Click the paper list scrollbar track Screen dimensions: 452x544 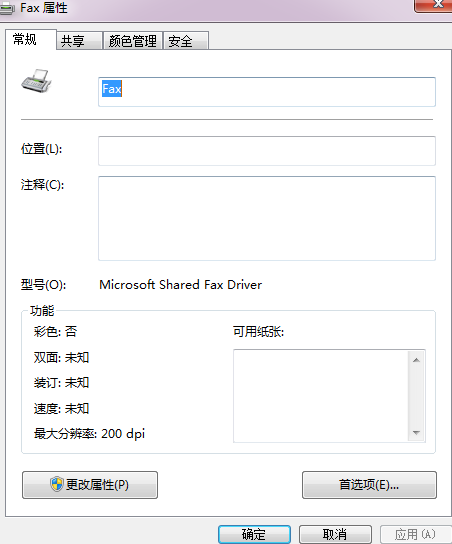pyautogui.click(x=416, y=396)
